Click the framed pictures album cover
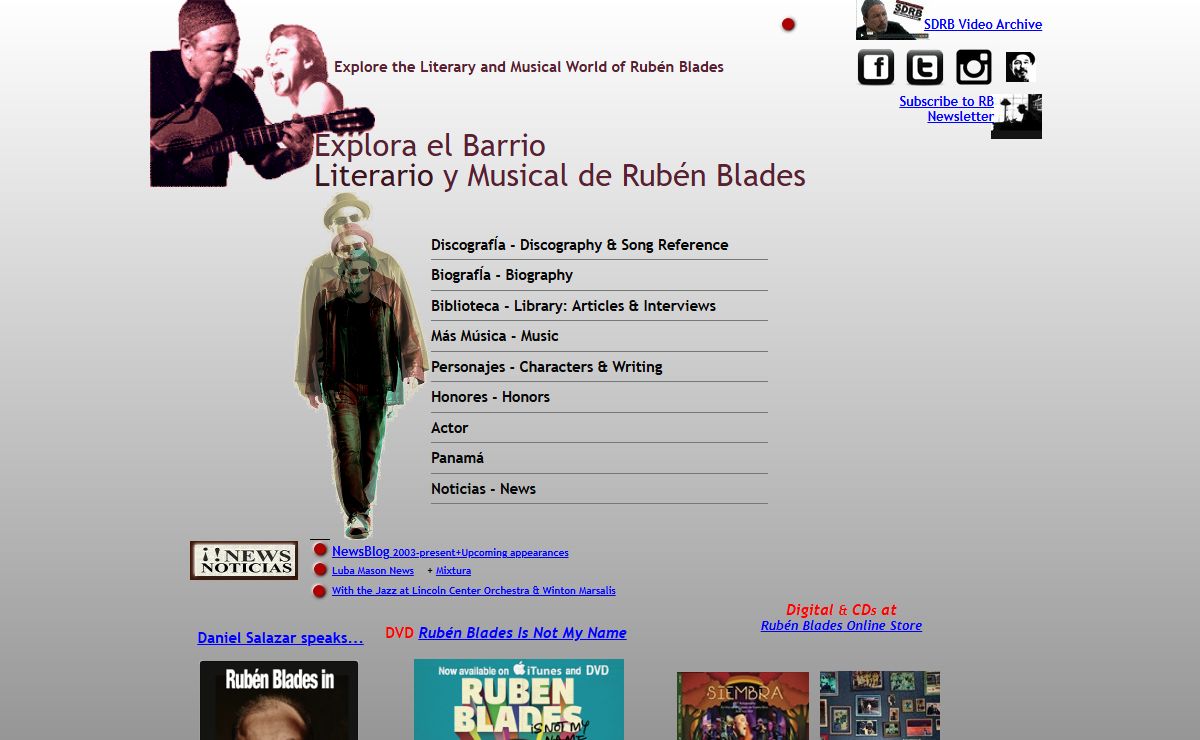The height and width of the screenshot is (740, 1200). click(x=880, y=705)
